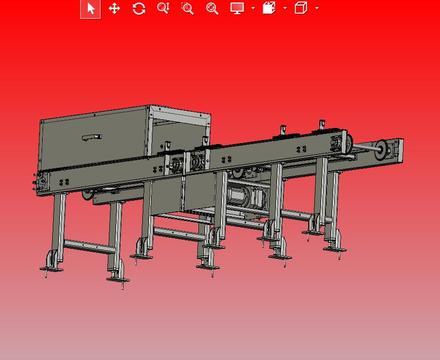Open the clapperboard scene dropdown arrow
Image resolution: width=440 pixels, height=360 pixels.
click(x=285, y=8)
